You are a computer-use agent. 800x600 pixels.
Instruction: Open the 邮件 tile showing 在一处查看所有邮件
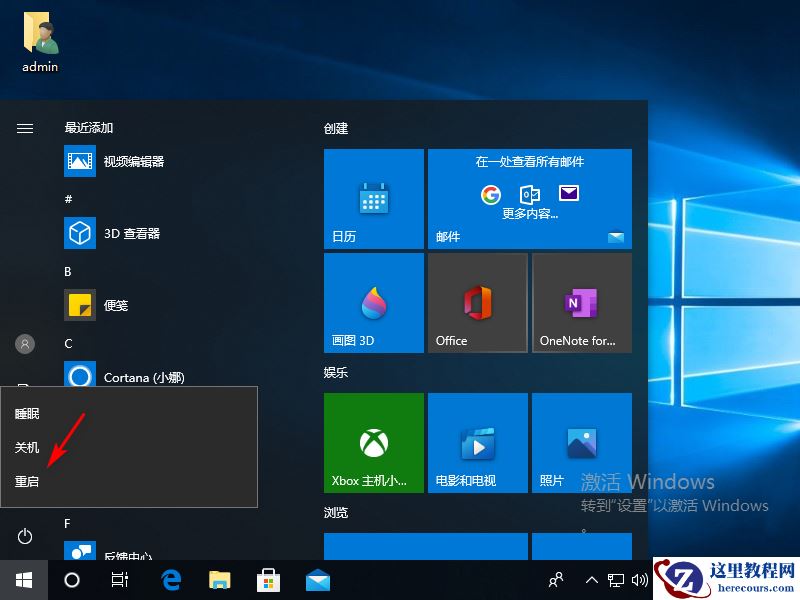point(530,198)
